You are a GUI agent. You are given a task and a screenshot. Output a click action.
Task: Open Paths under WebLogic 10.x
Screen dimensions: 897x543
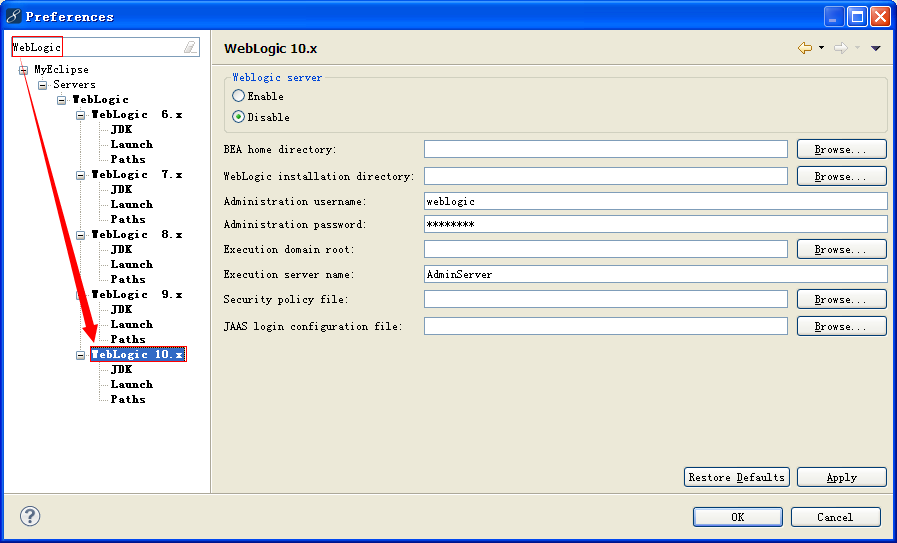tap(128, 399)
